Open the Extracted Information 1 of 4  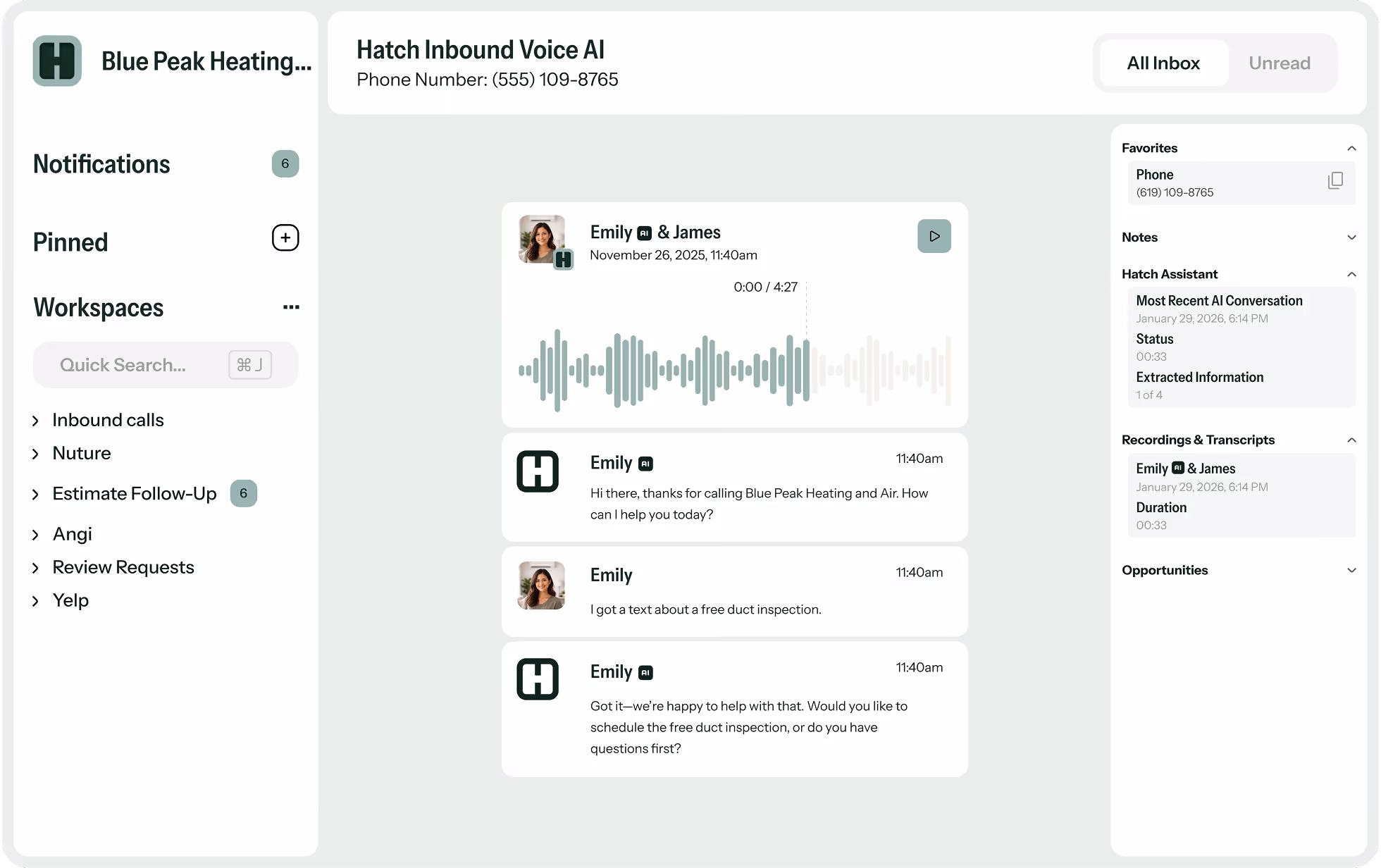[1199, 385]
